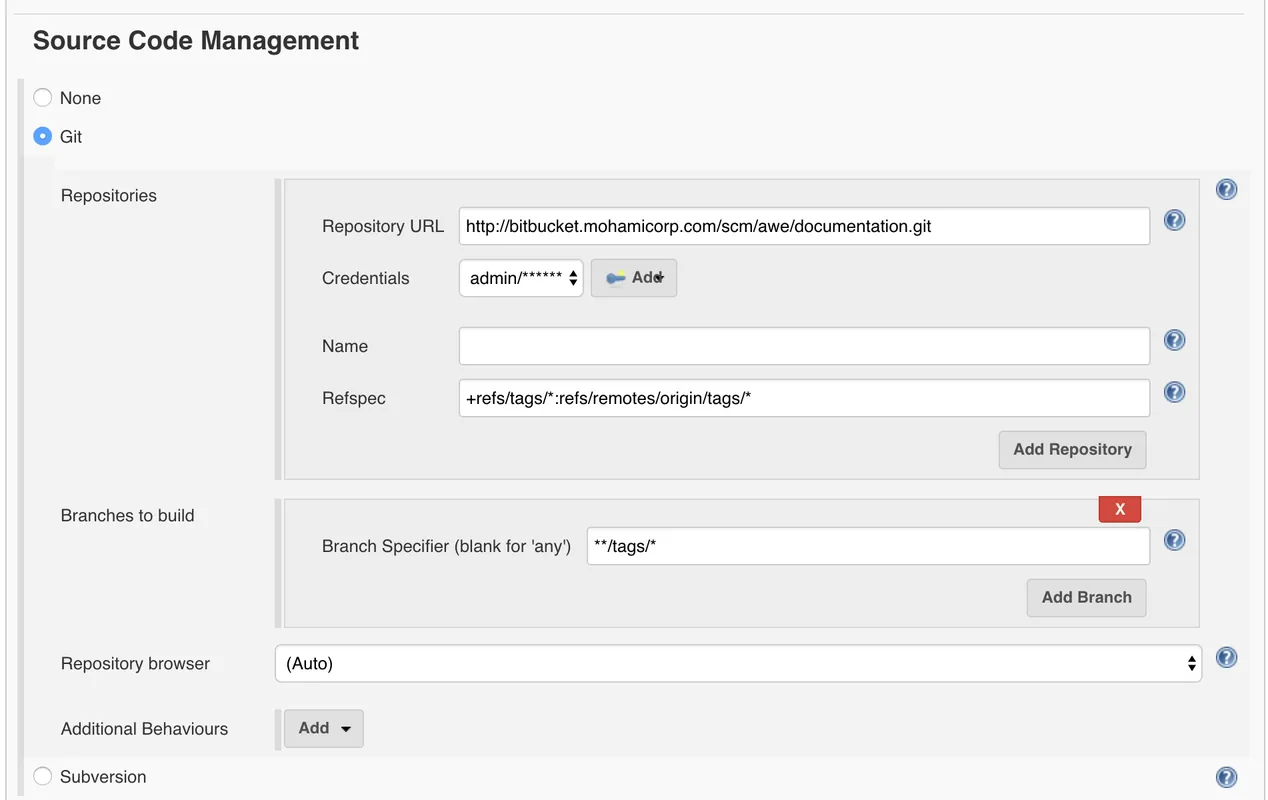Click into the Refspec input field
Viewport: 1268px width, 800px height.
point(804,398)
